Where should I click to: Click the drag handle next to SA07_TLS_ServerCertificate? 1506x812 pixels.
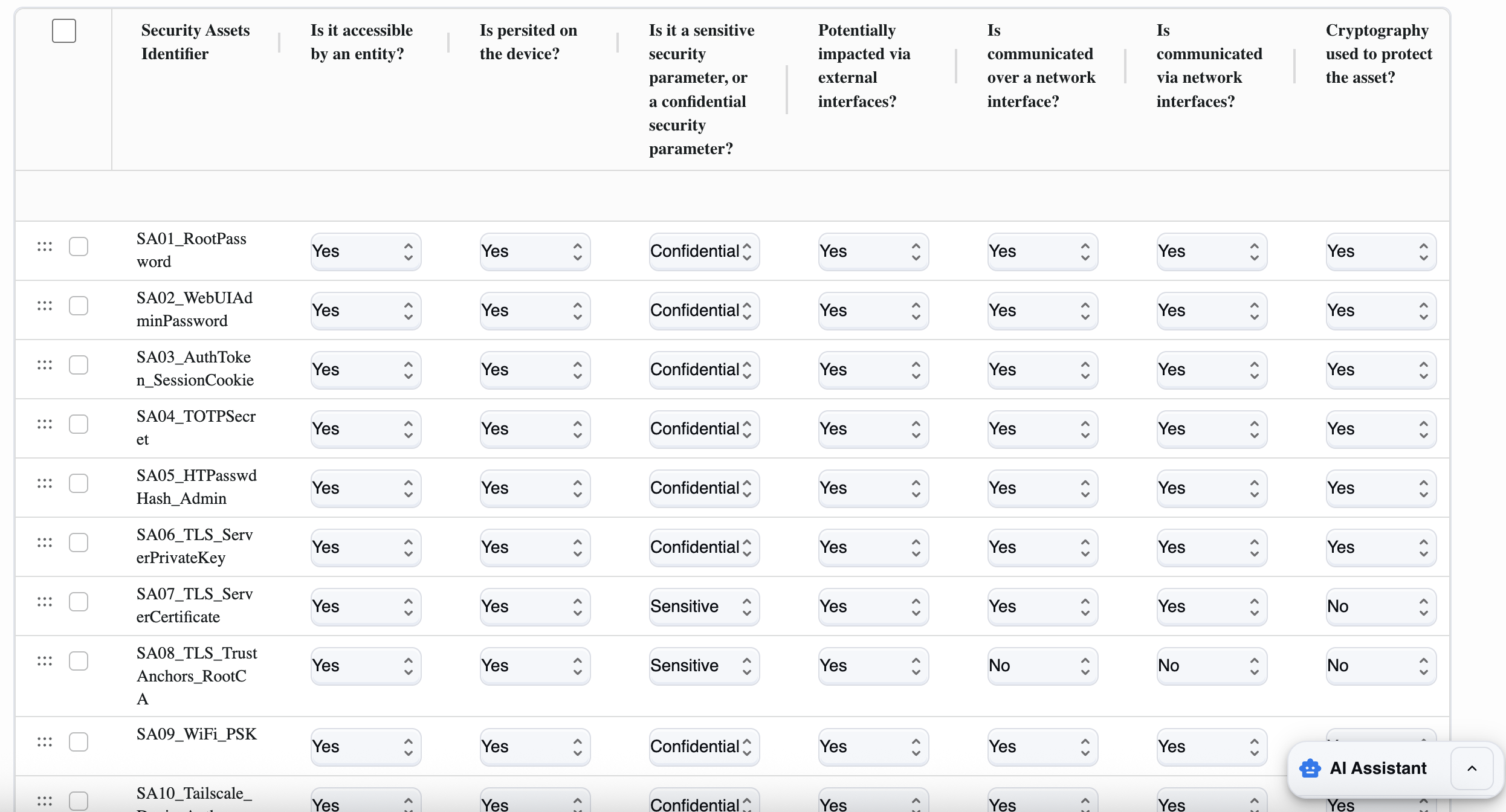(44, 601)
